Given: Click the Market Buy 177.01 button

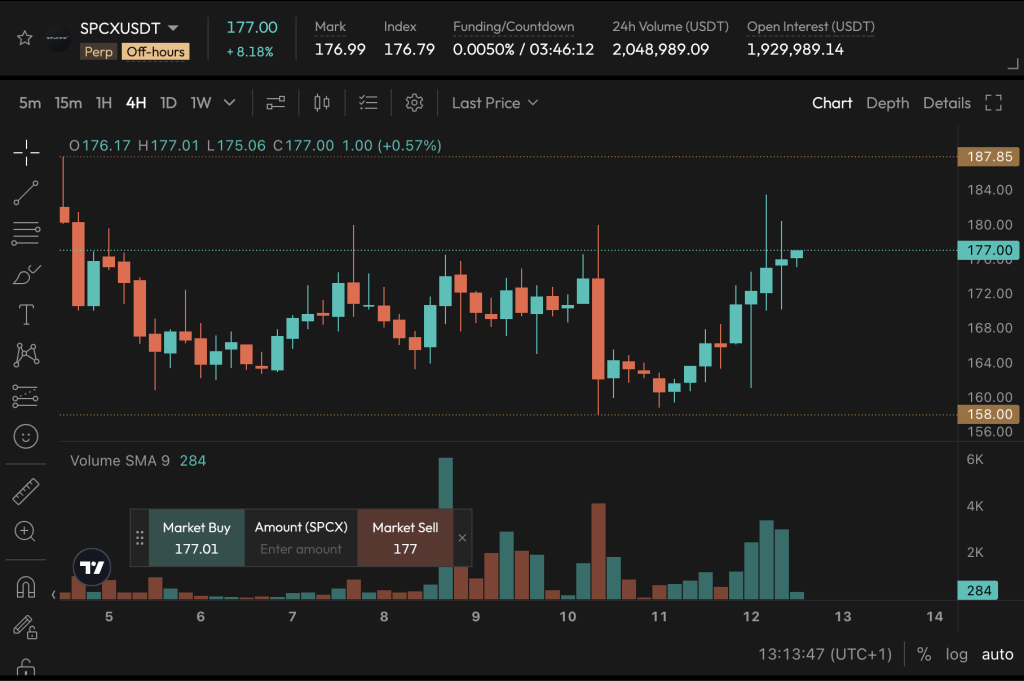Looking at the screenshot, I should 197,538.
